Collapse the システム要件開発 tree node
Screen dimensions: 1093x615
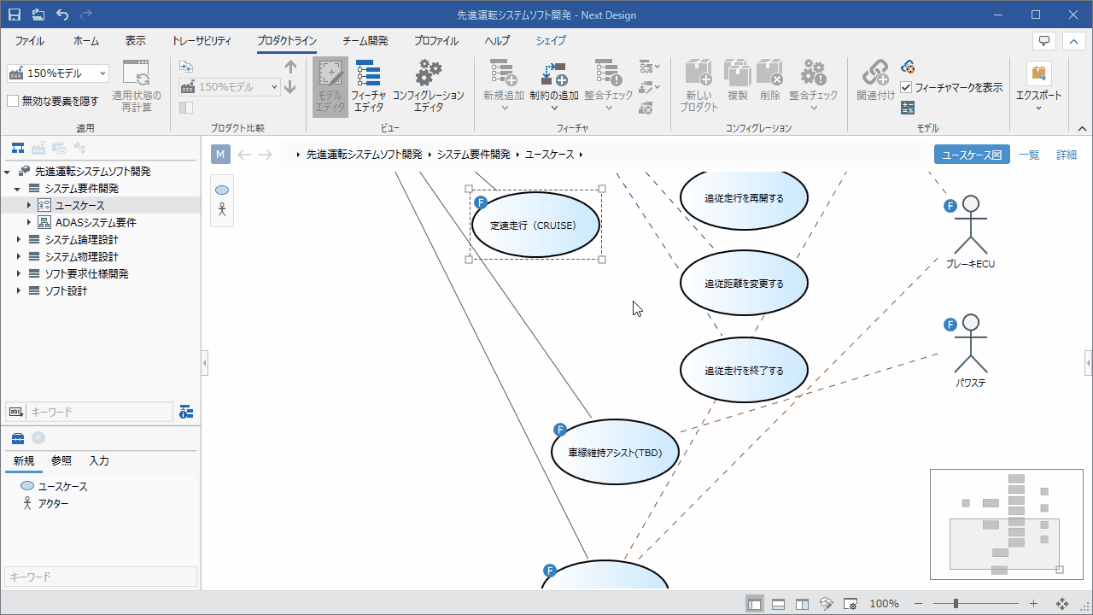17,189
